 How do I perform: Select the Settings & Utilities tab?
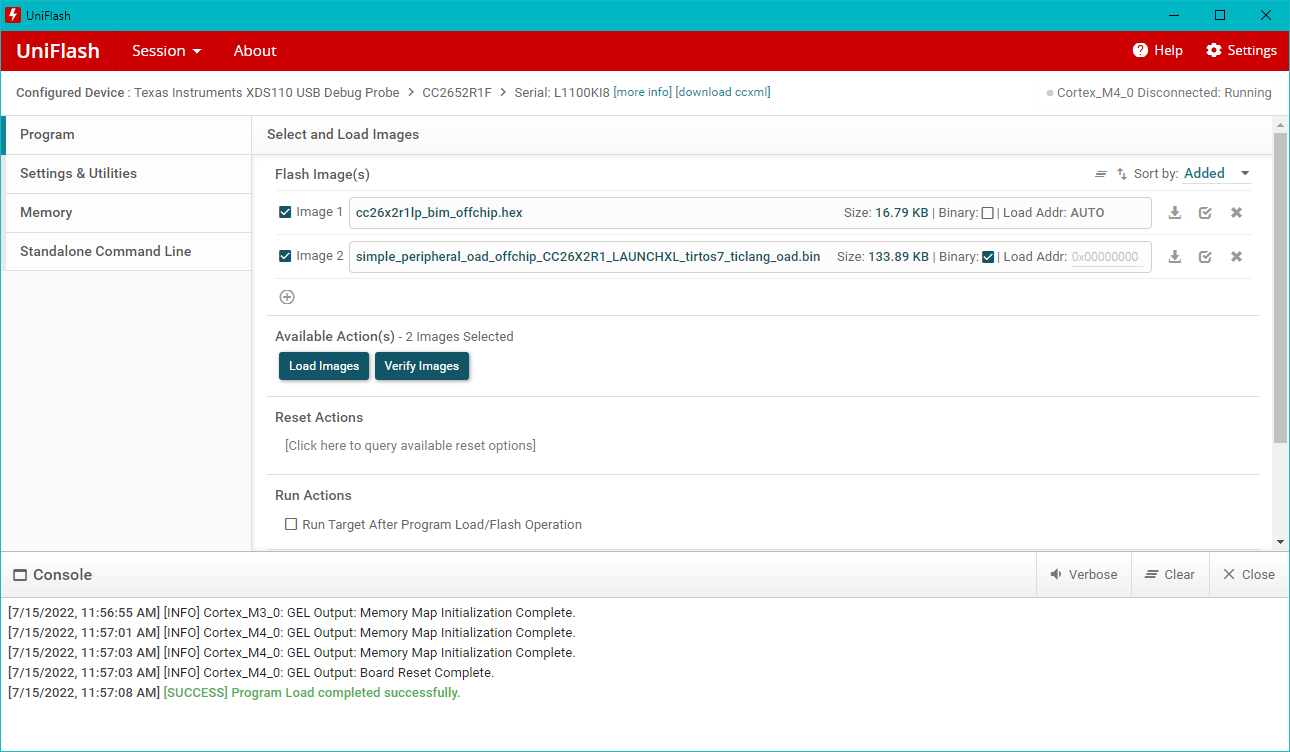point(78,173)
